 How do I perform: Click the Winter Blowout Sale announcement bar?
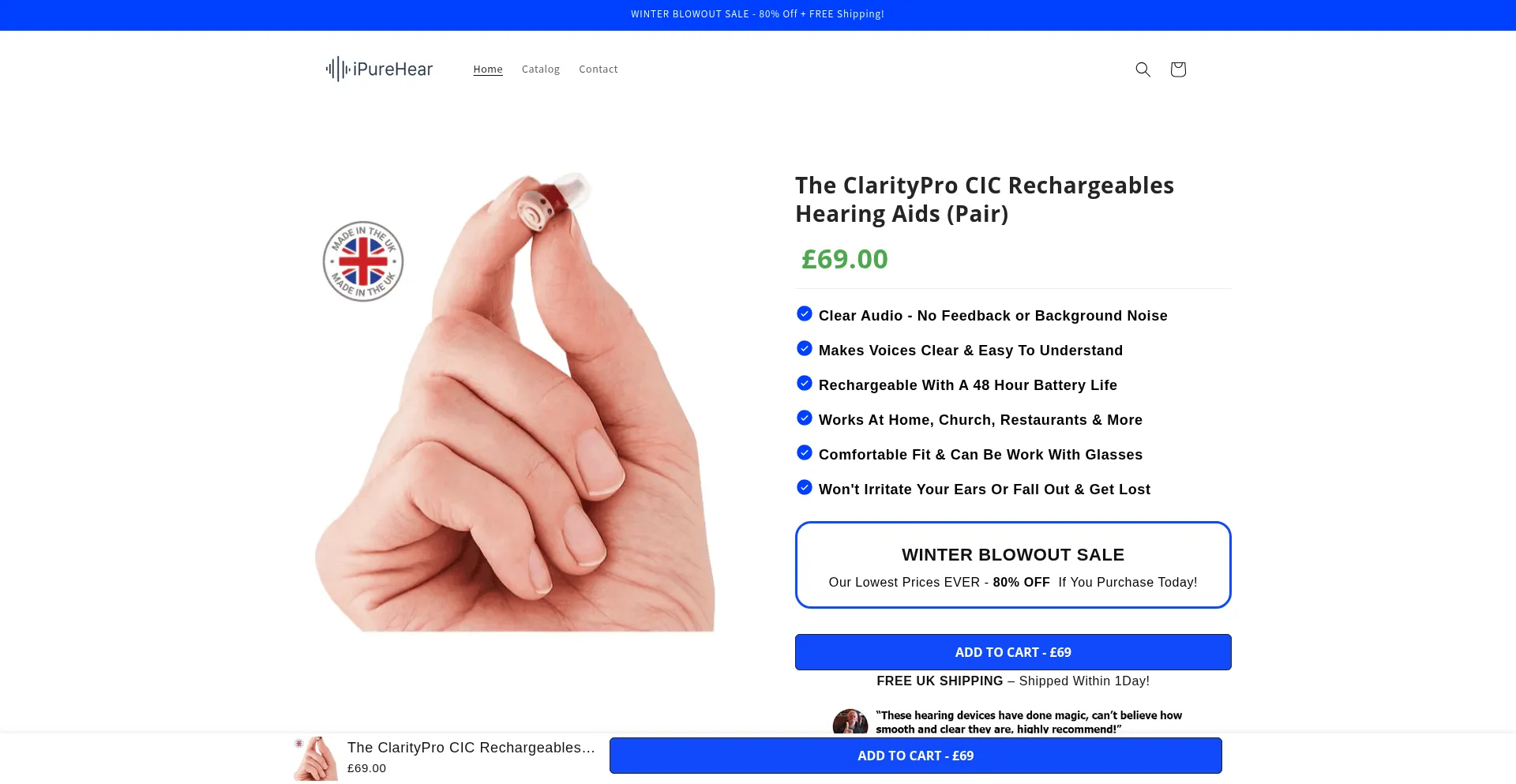point(758,14)
